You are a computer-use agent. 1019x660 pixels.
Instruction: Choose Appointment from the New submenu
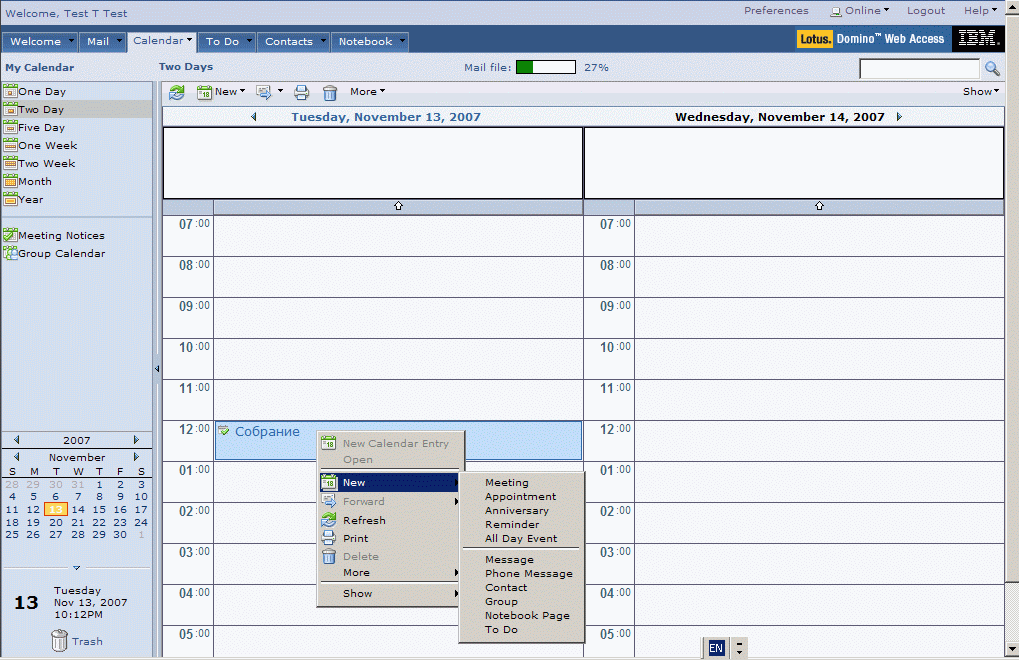tap(520, 496)
